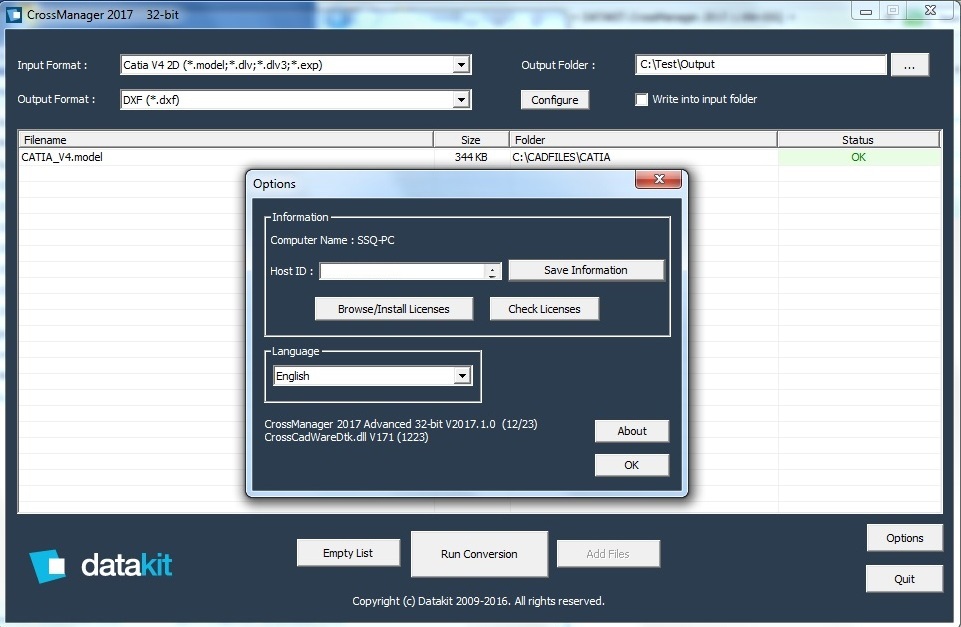Enable Write into input folder checkbox
Image resolution: width=961 pixels, height=627 pixels.
[x=641, y=99]
